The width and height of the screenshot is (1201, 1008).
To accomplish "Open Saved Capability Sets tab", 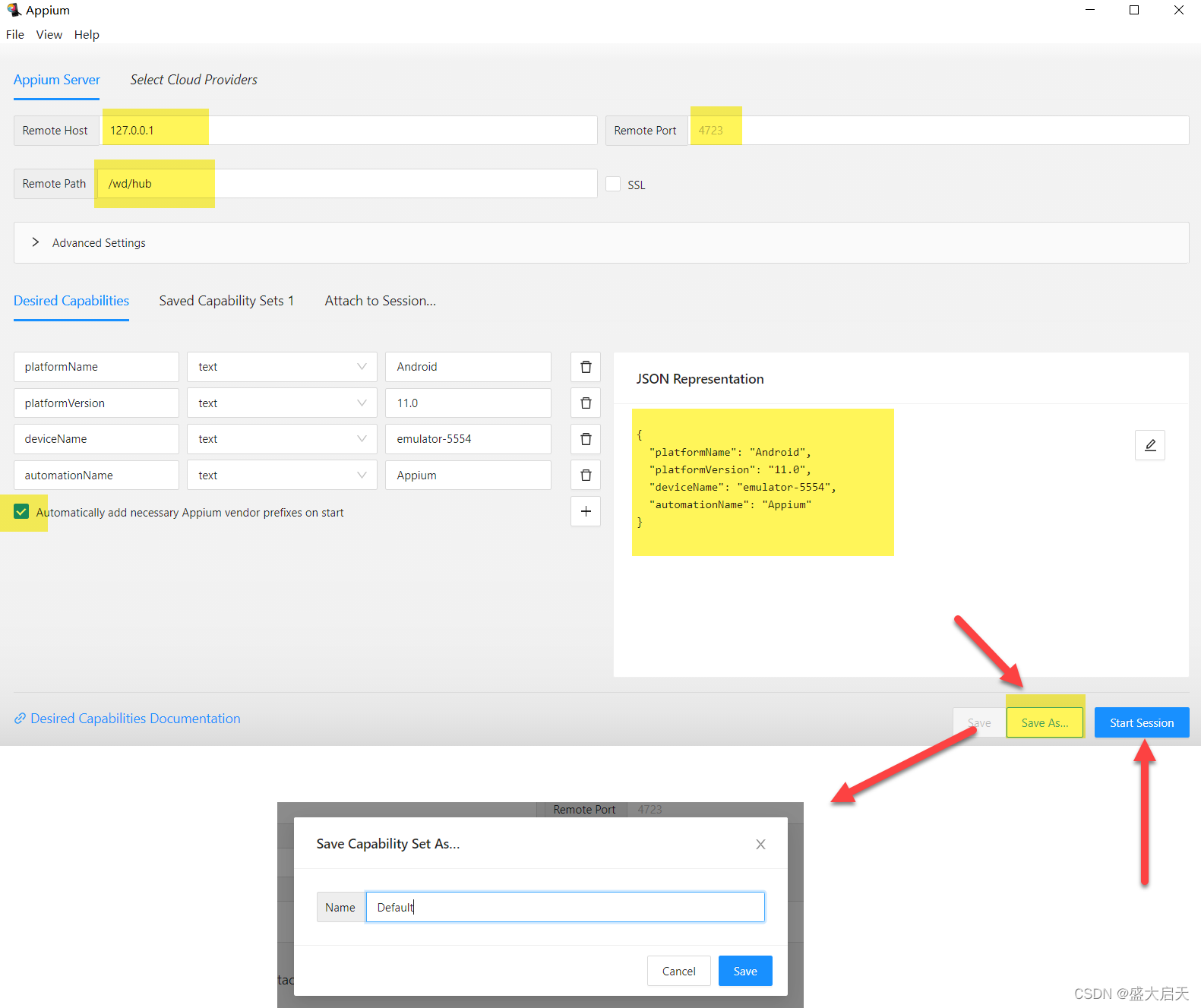I will pyautogui.click(x=226, y=301).
